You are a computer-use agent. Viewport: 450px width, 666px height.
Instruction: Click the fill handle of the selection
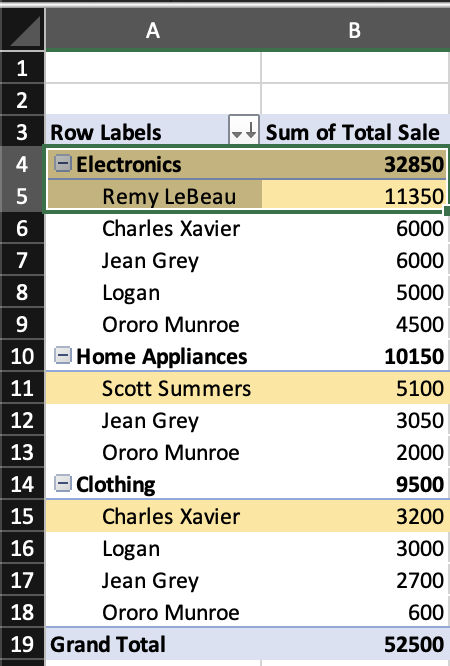click(x=447, y=211)
